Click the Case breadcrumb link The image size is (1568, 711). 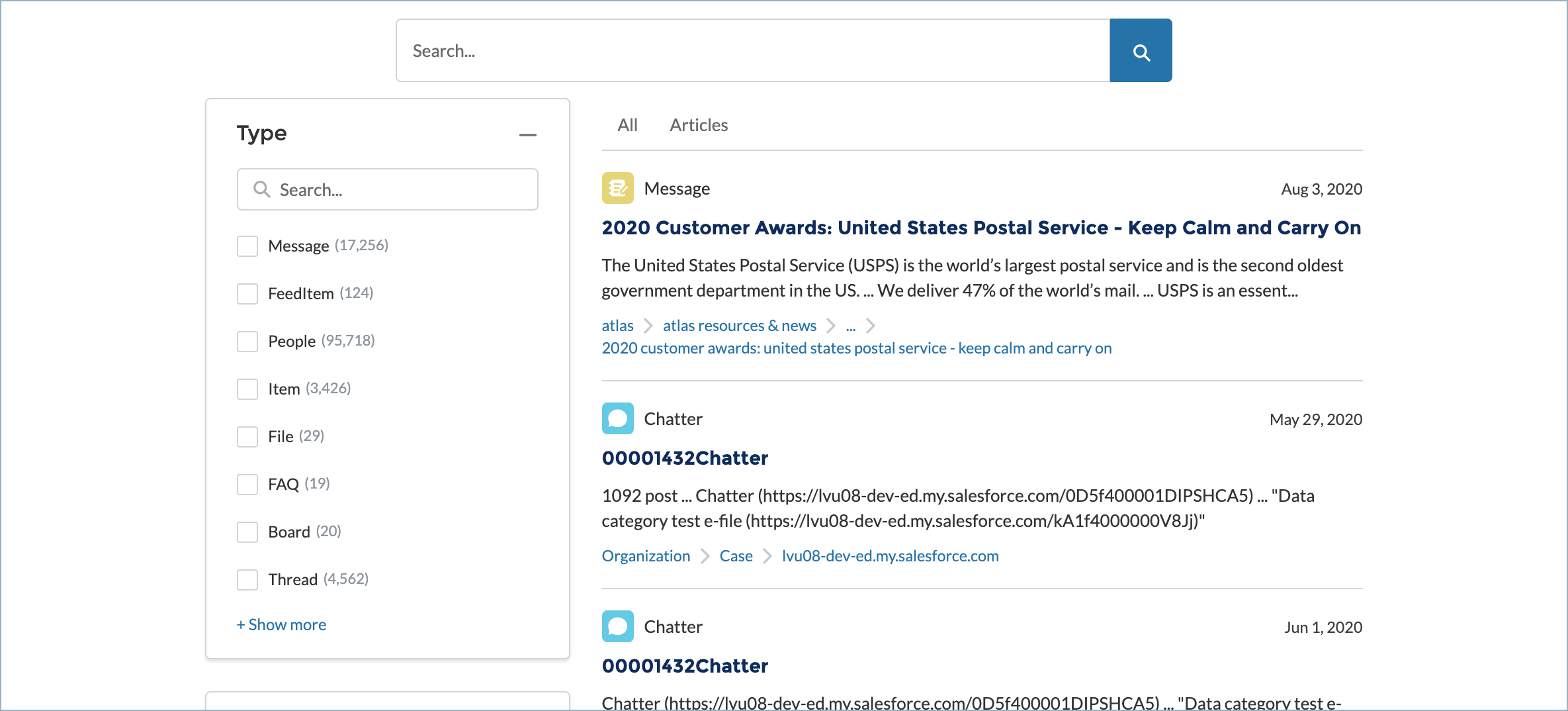[x=736, y=556]
